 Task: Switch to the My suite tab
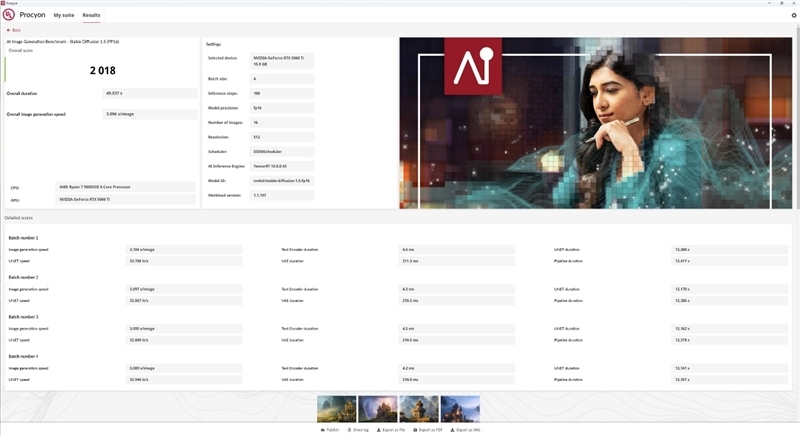pyautogui.click(x=64, y=15)
